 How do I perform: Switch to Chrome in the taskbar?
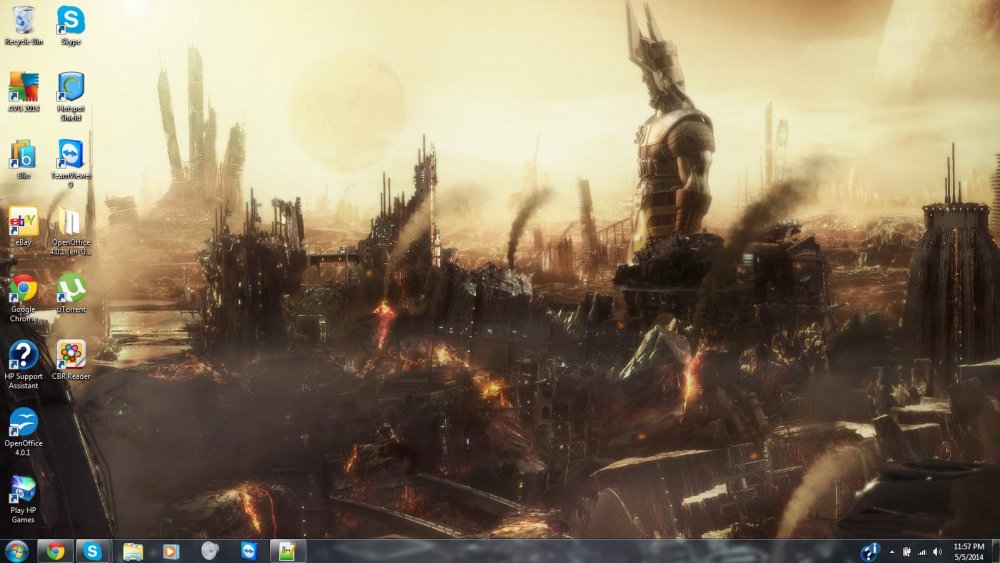point(55,551)
